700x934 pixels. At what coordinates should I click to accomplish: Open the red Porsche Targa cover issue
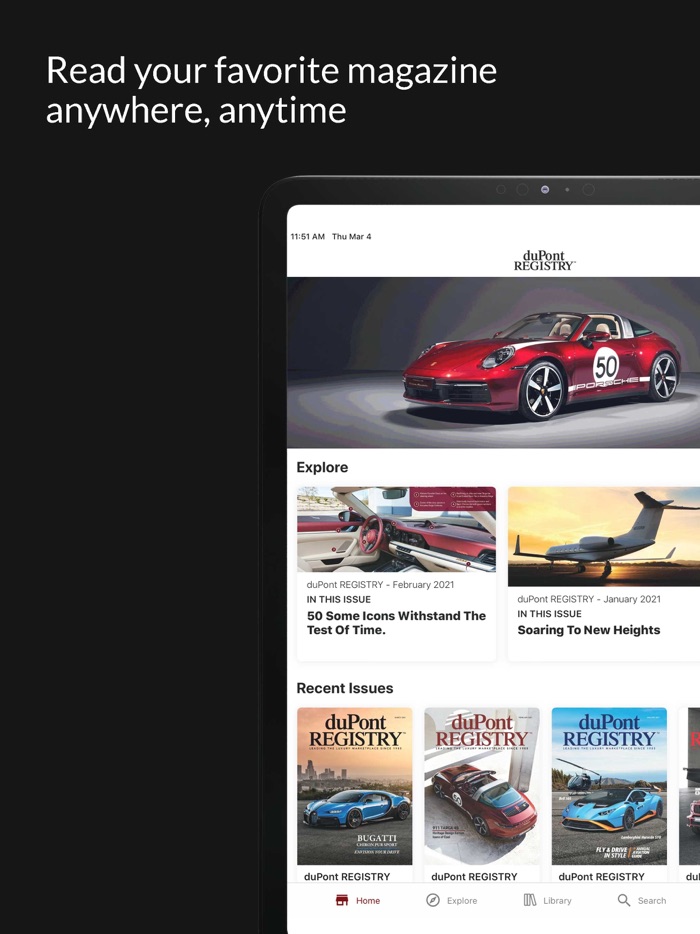click(482, 786)
